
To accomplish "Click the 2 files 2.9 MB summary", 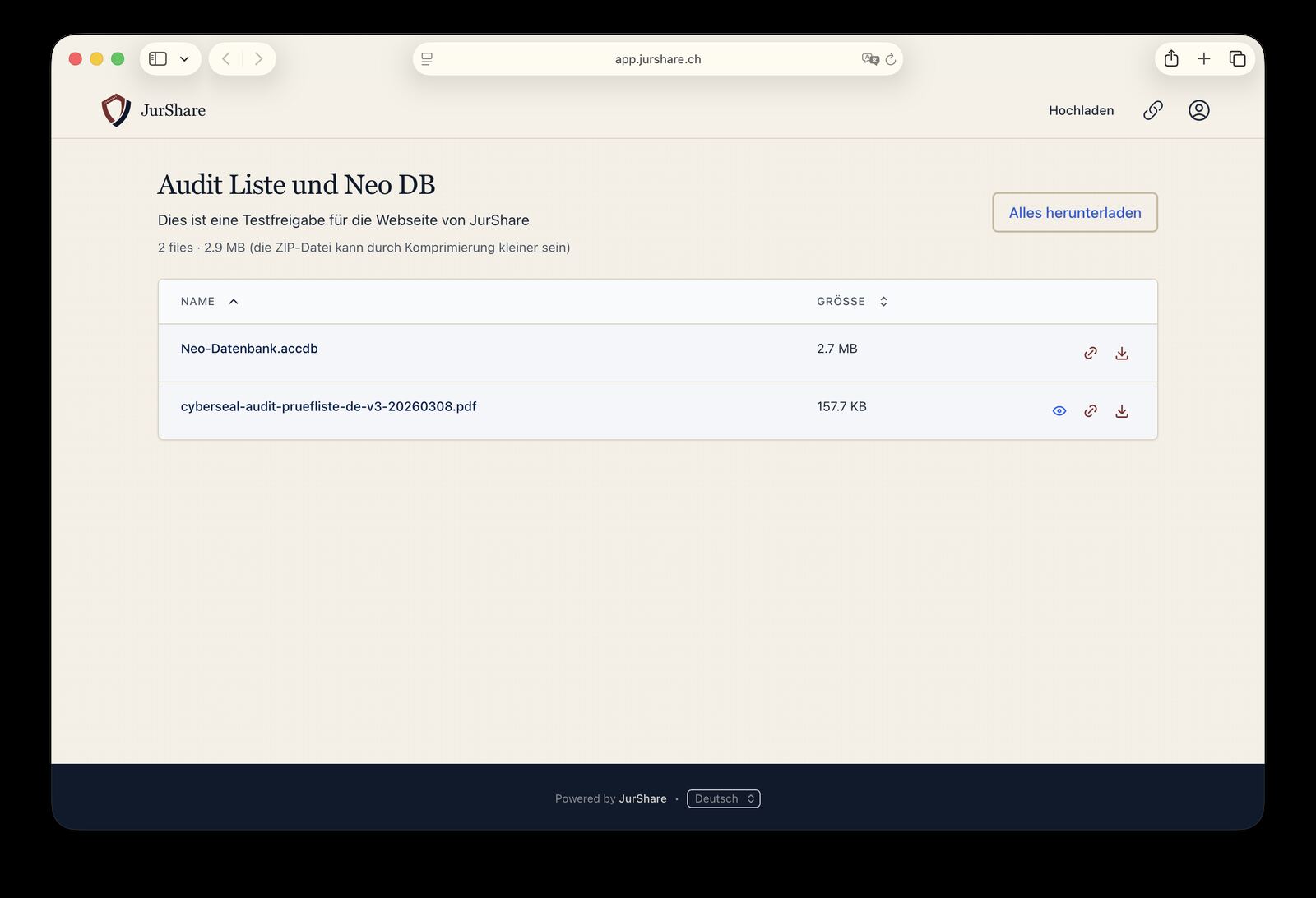I will 364,248.
